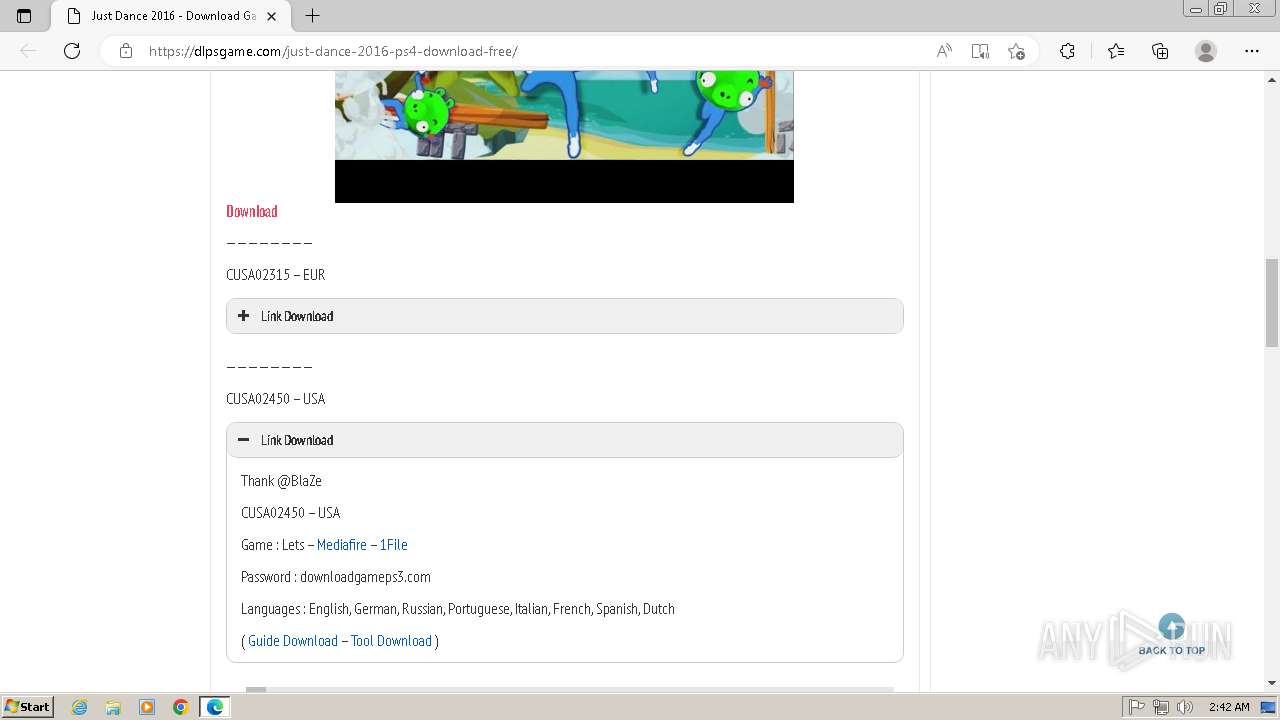The image size is (1280, 720).
Task: Enter Immersive Reader mode
Action: coord(980,51)
